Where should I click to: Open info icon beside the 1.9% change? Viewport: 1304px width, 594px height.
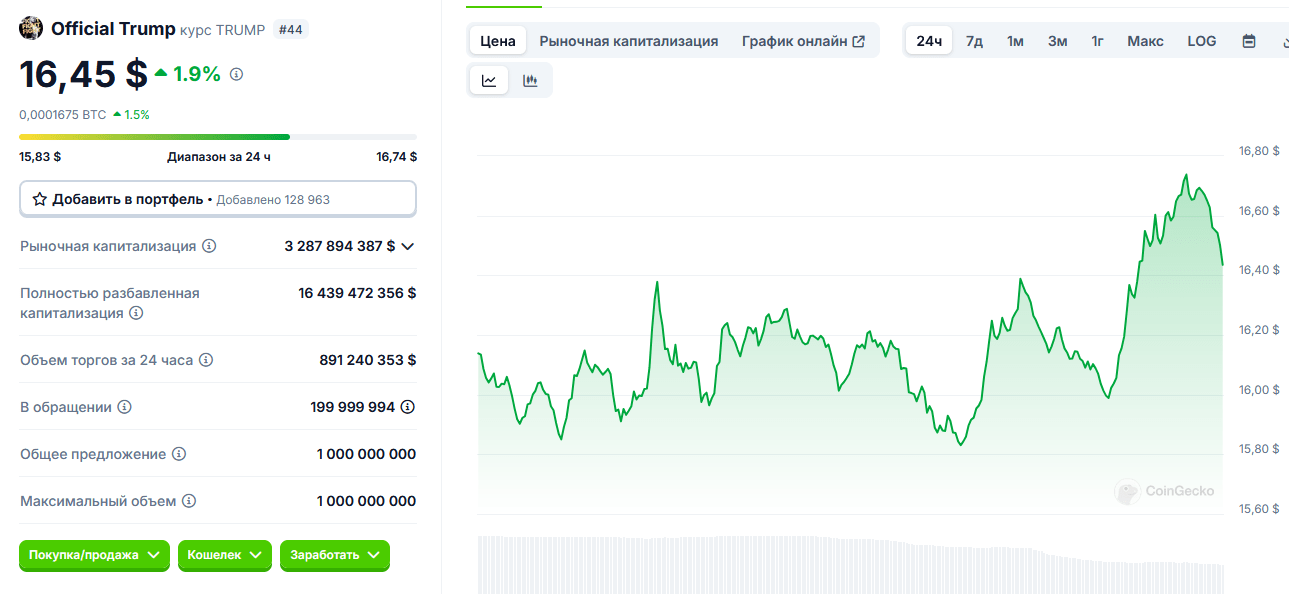coord(236,74)
